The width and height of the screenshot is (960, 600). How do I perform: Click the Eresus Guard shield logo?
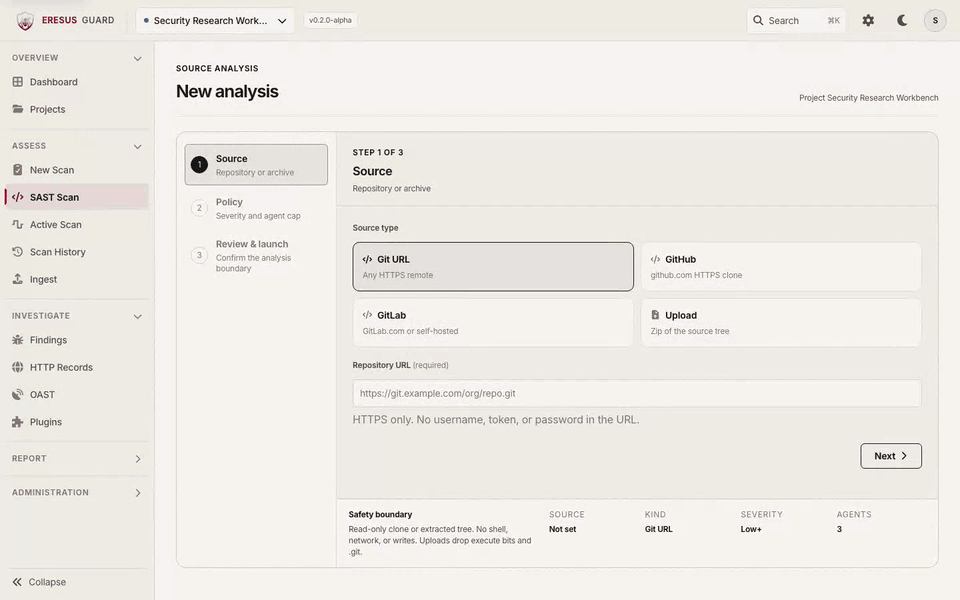[x=25, y=21]
